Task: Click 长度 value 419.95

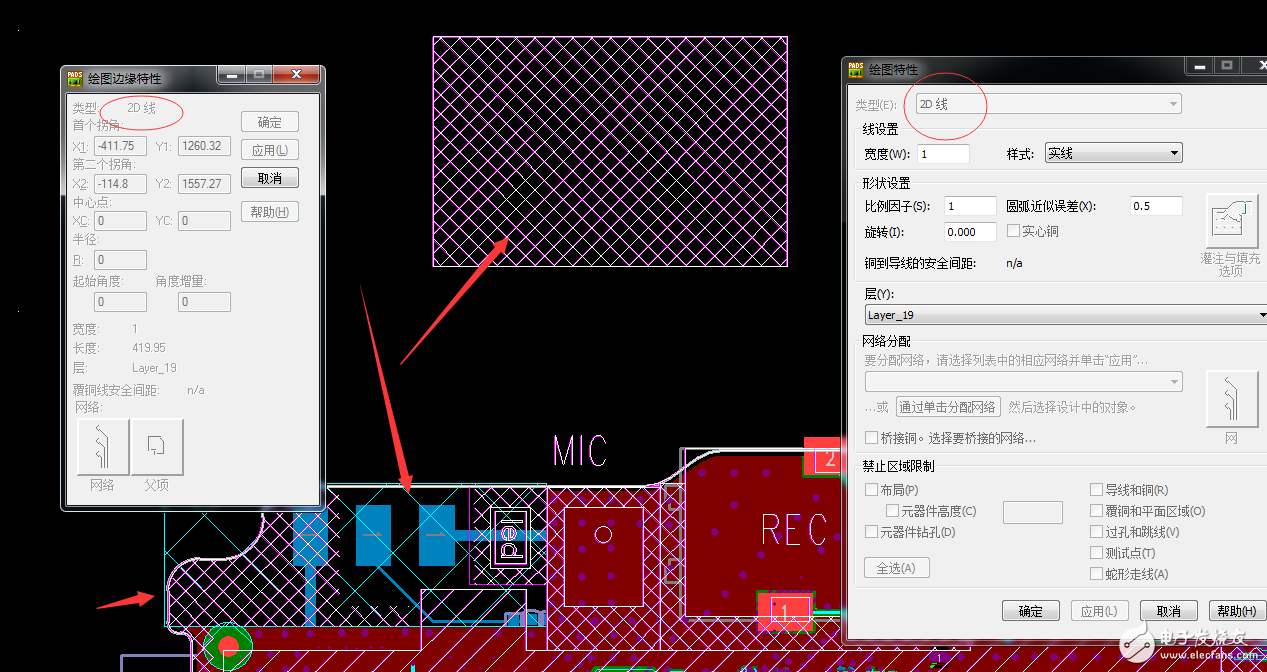Action: tap(149, 348)
